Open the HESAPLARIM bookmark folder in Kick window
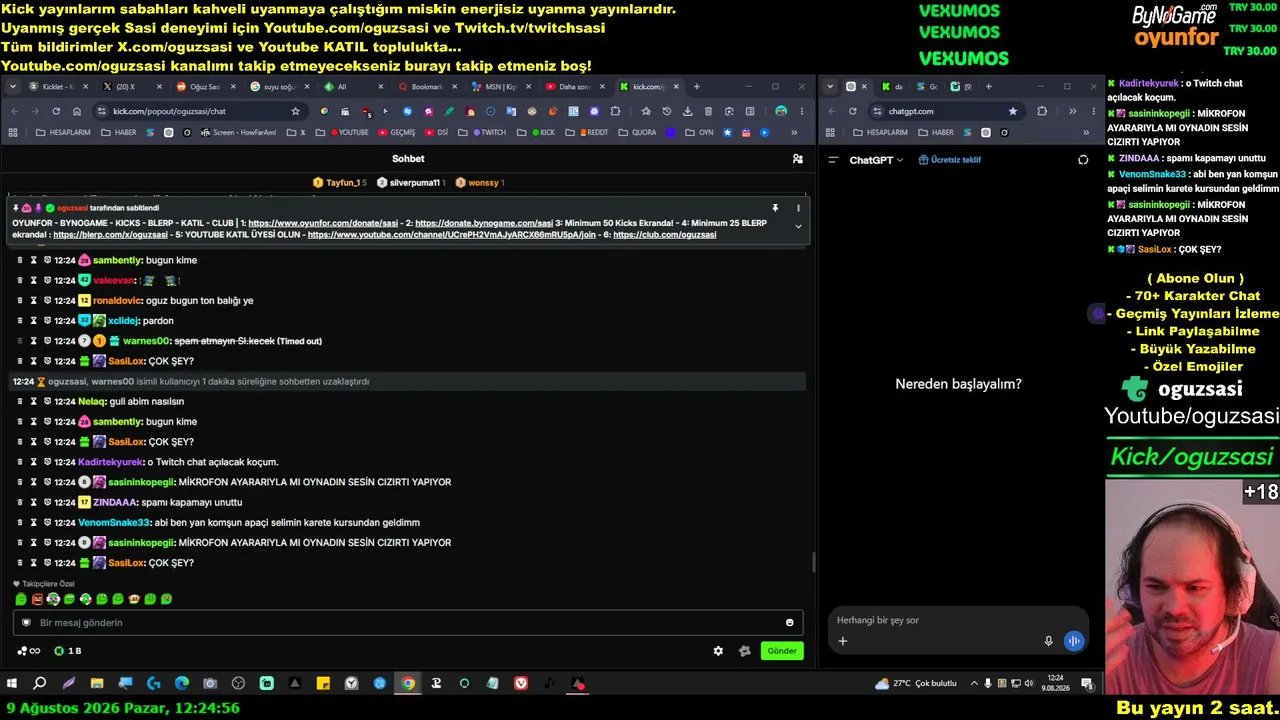This screenshot has height=720, width=1280. coord(65,132)
